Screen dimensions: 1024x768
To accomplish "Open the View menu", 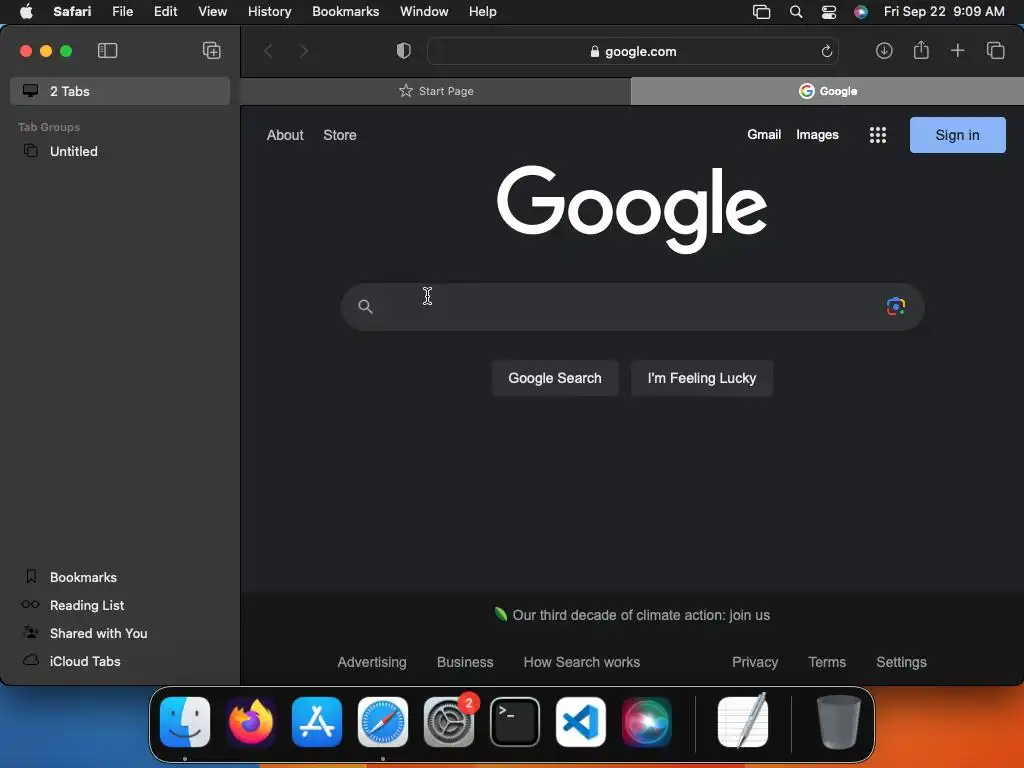I will [213, 11].
